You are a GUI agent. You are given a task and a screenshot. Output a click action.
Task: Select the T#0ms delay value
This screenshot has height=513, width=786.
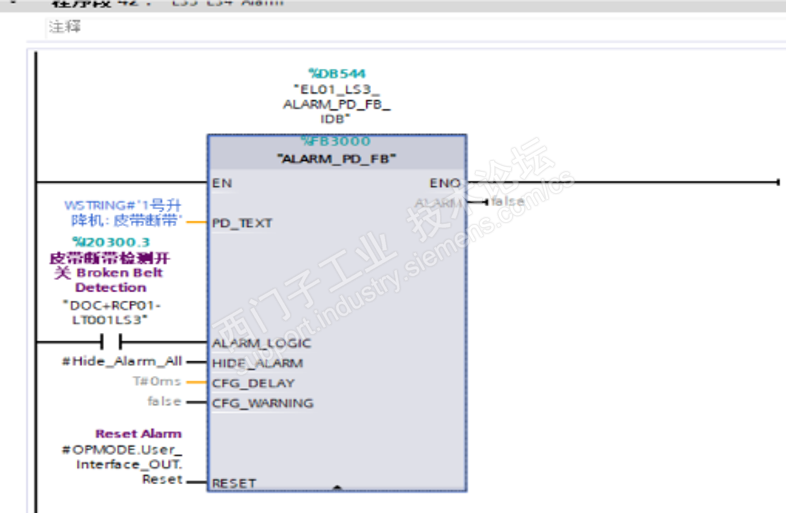(x=157, y=382)
